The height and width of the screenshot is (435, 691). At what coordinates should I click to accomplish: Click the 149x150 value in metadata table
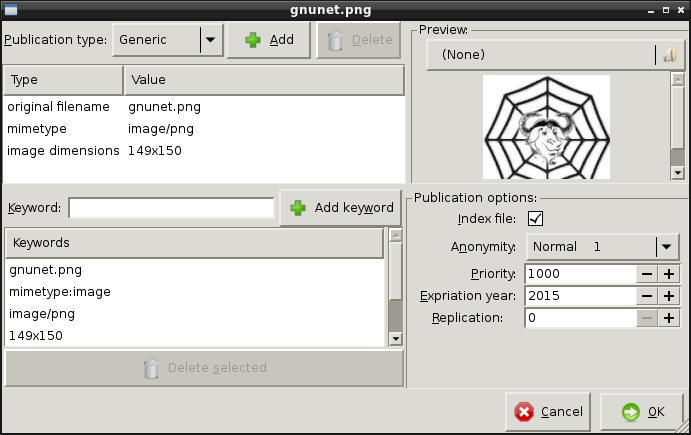[x=155, y=151]
